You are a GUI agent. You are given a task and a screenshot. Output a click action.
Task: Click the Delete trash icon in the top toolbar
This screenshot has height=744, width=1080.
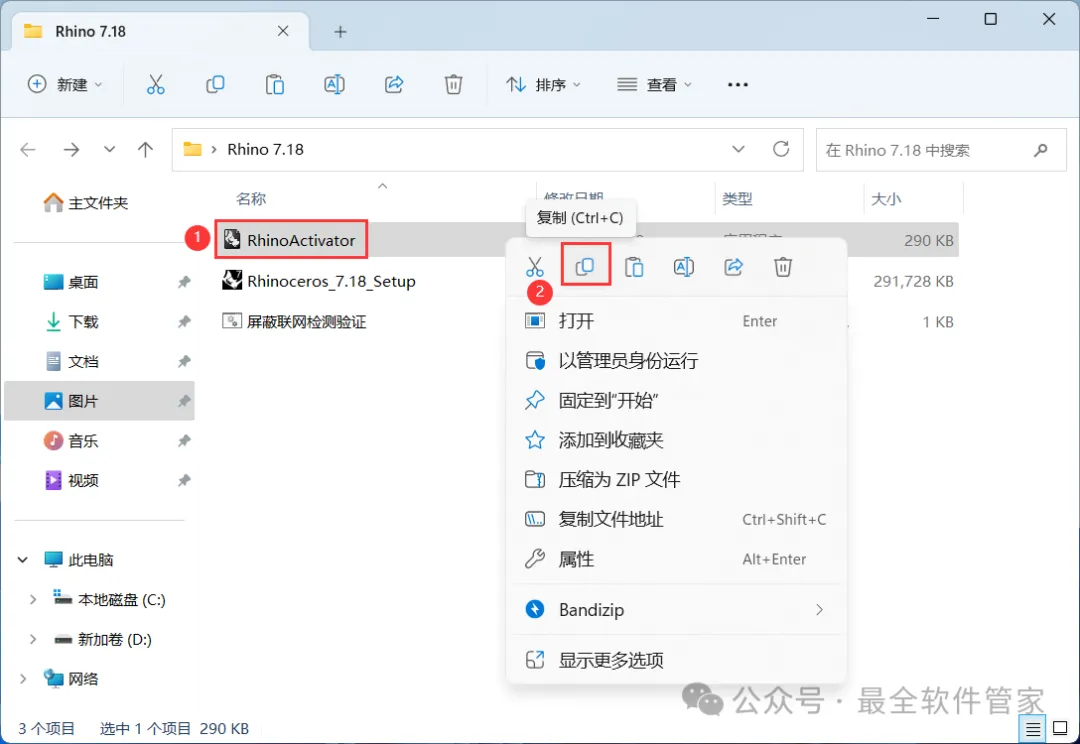[x=453, y=84]
